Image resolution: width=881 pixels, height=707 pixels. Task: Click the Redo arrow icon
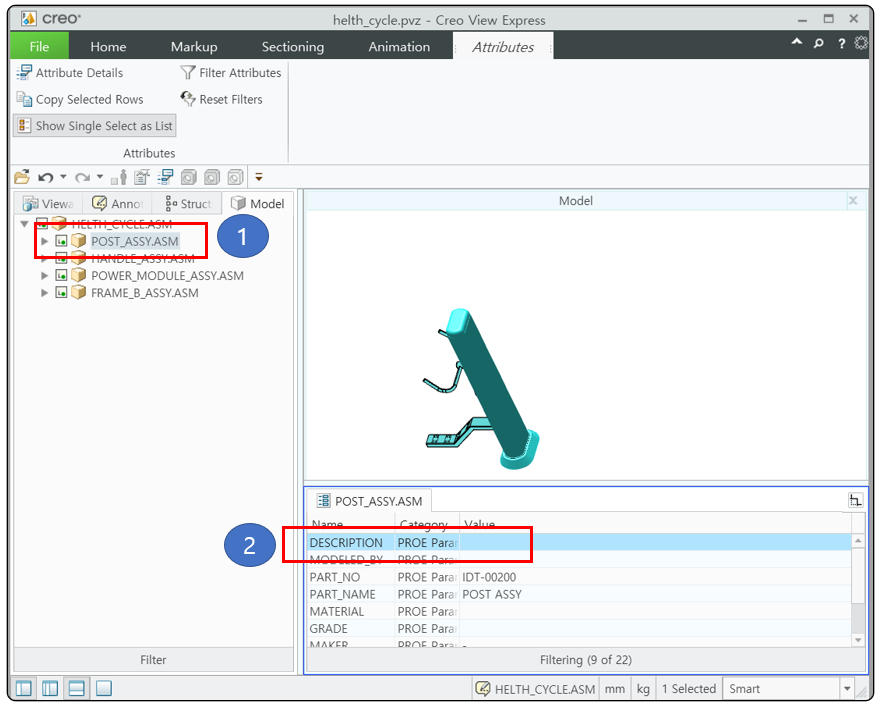[x=83, y=178]
